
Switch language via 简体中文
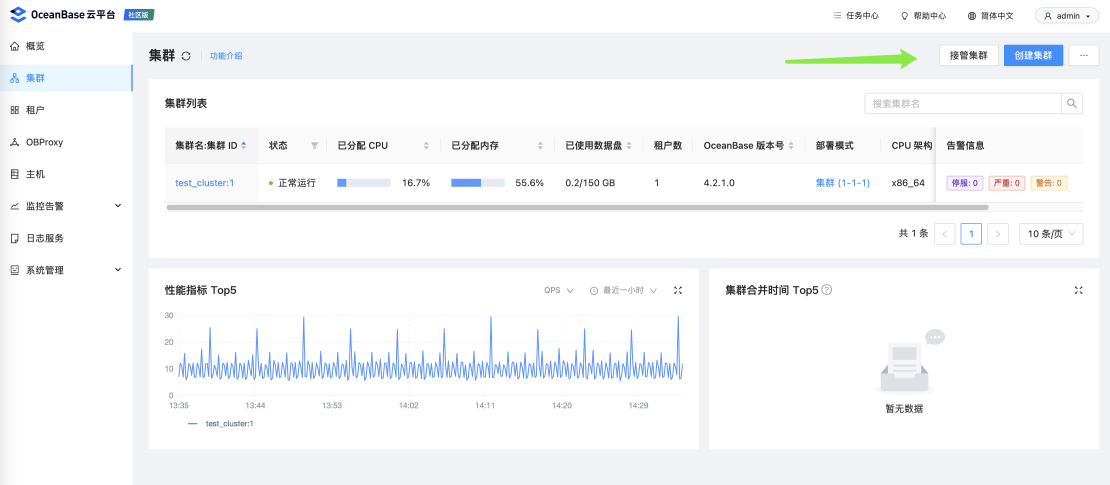[x=990, y=16]
